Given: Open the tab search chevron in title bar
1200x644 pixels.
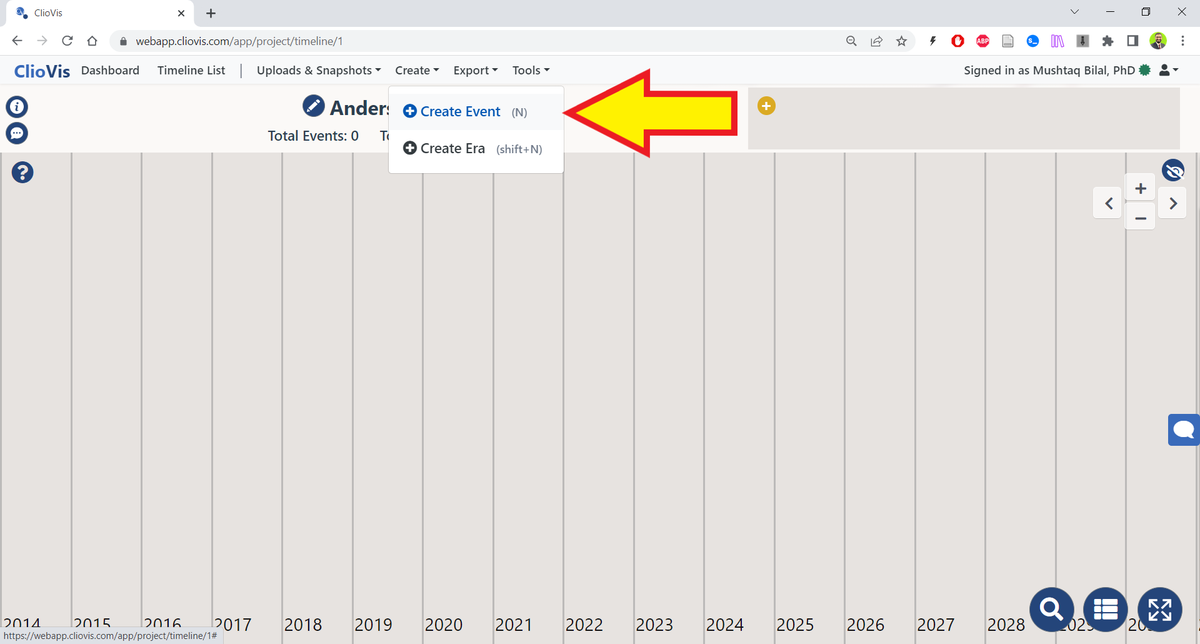Looking at the screenshot, I should [1075, 12].
